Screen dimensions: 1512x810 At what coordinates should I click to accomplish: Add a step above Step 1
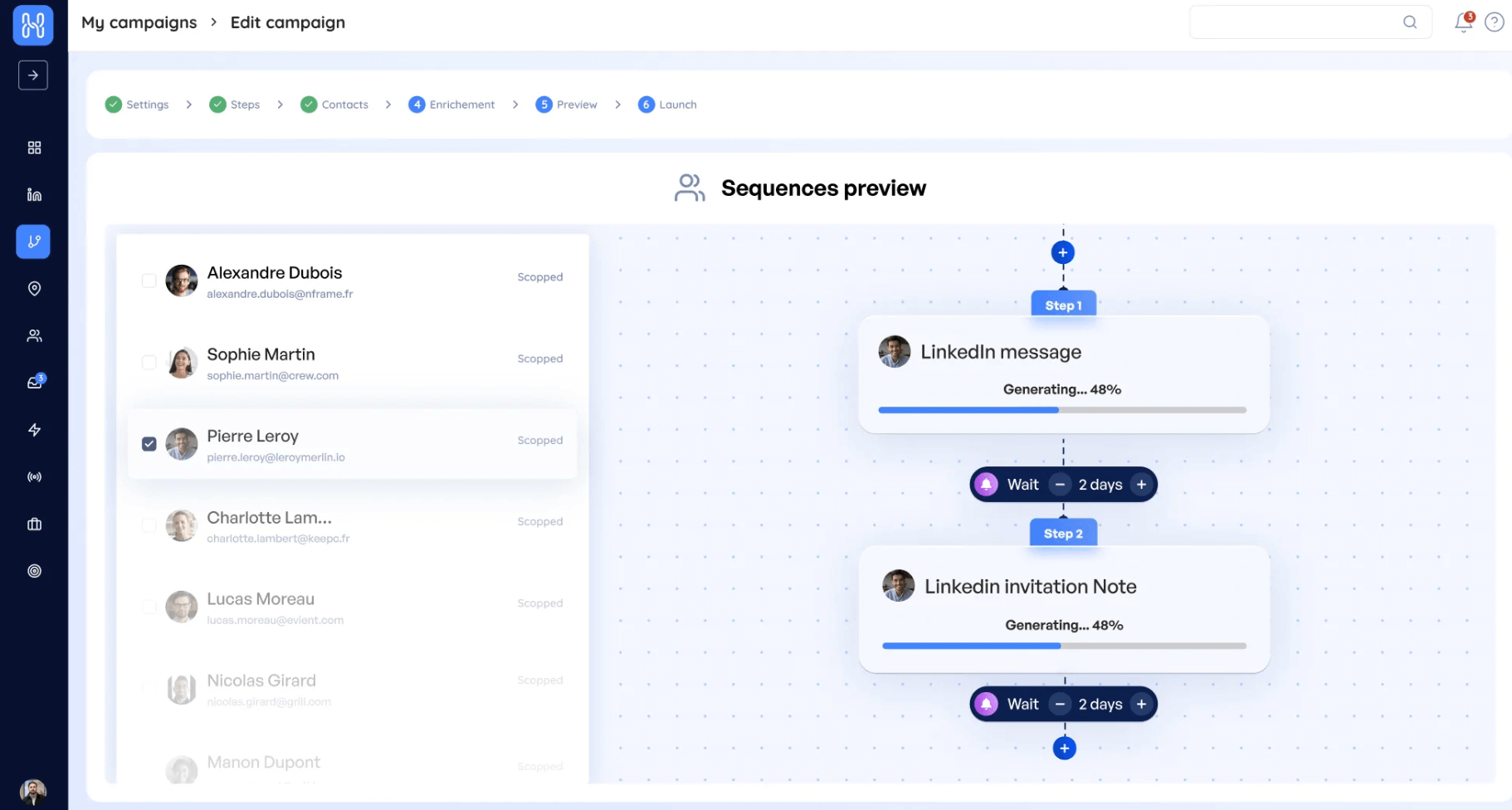(x=1062, y=252)
